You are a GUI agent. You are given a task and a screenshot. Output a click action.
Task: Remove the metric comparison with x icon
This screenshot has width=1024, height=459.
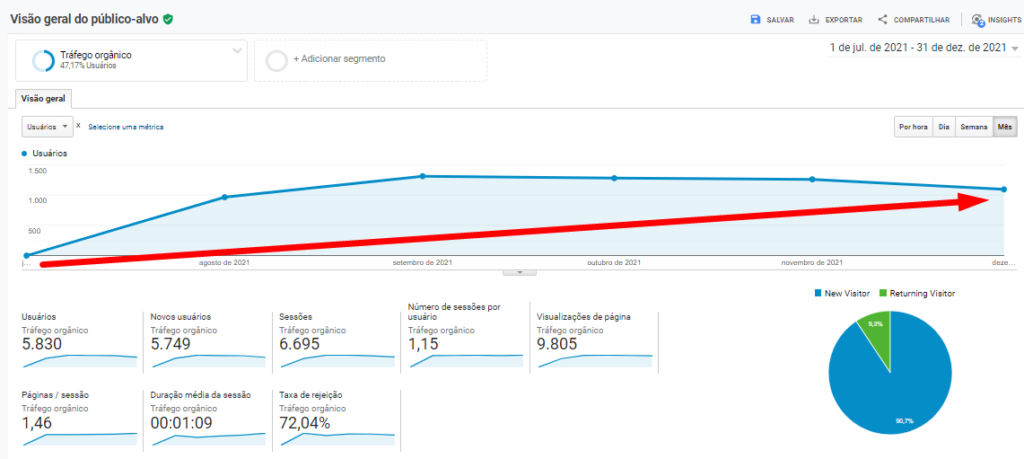(x=78, y=126)
